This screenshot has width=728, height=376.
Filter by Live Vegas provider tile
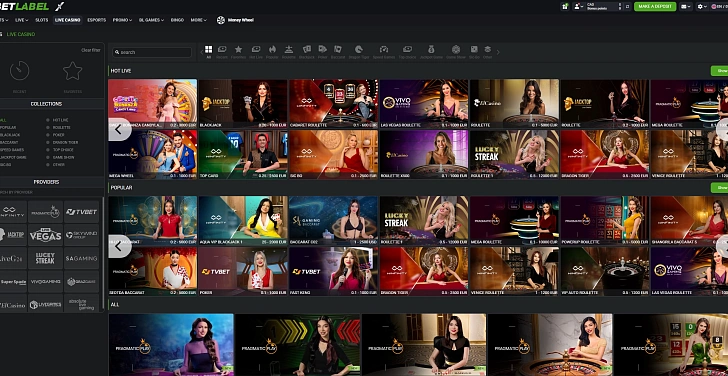pyautogui.click(x=45, y=235)
